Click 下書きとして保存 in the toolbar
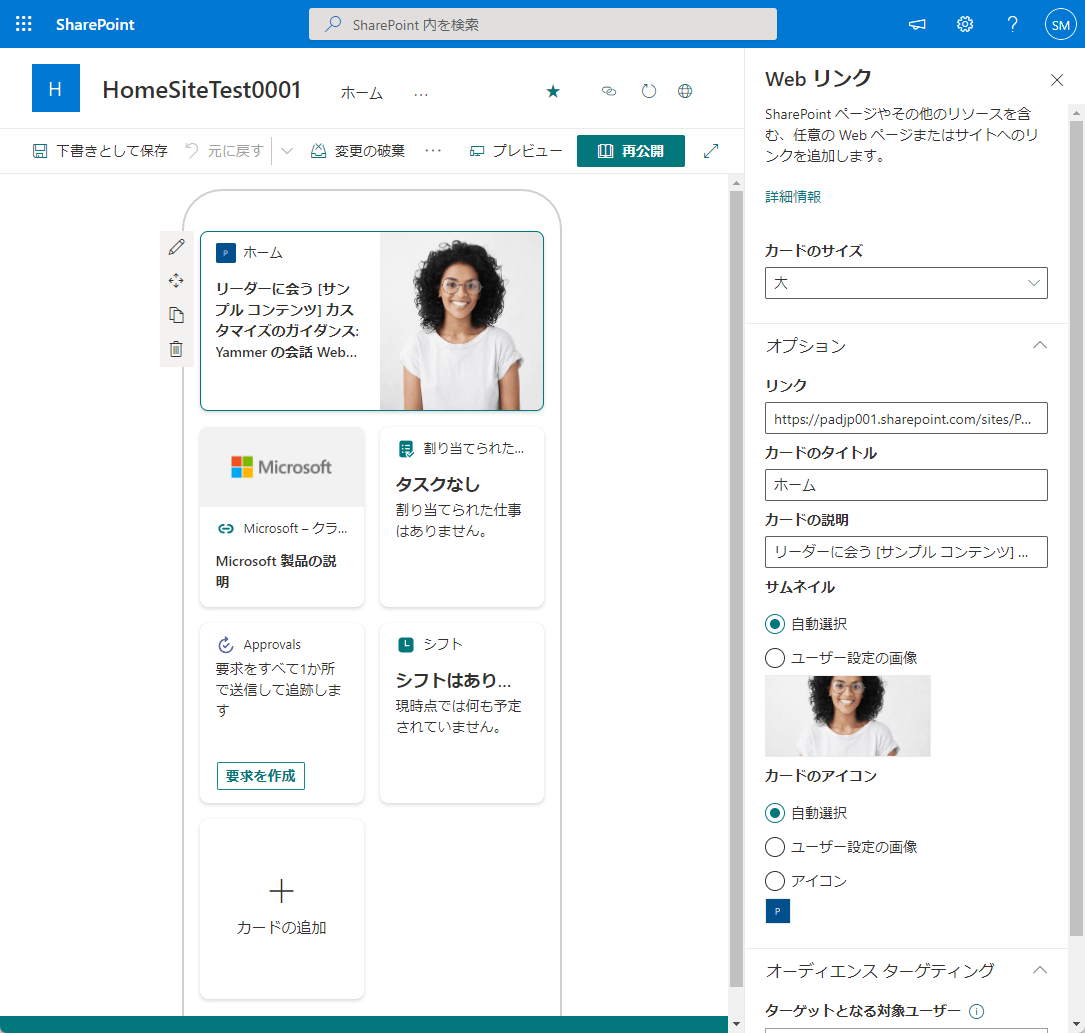This screenshot has height=1033, width=1085. [x=100, y=151]
